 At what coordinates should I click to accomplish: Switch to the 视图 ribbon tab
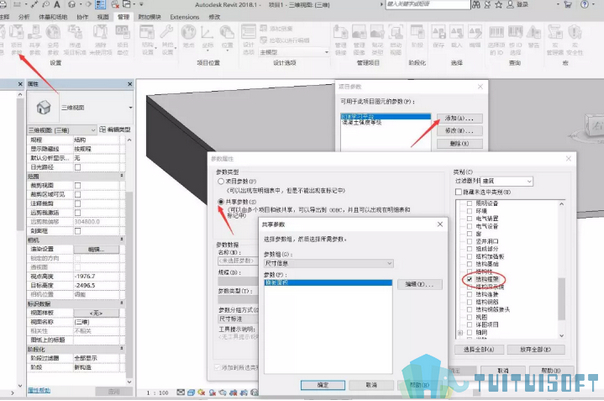tap(103, 17)
